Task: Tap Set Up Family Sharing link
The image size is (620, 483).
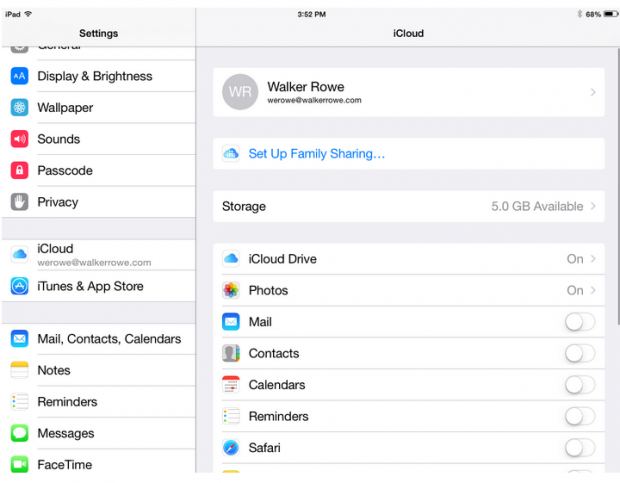Action: click(316, 153)
